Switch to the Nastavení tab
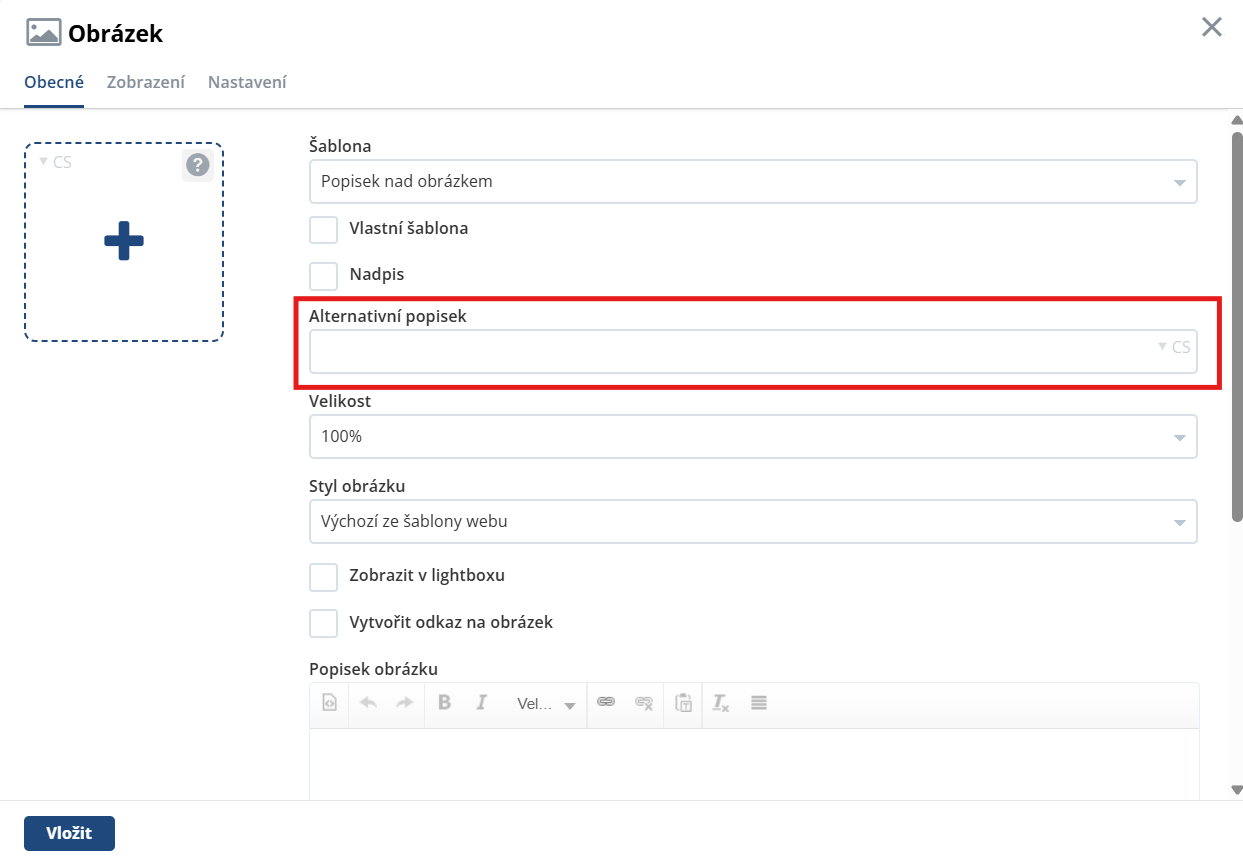This screenshot has height=862, width=1243. 247,83
